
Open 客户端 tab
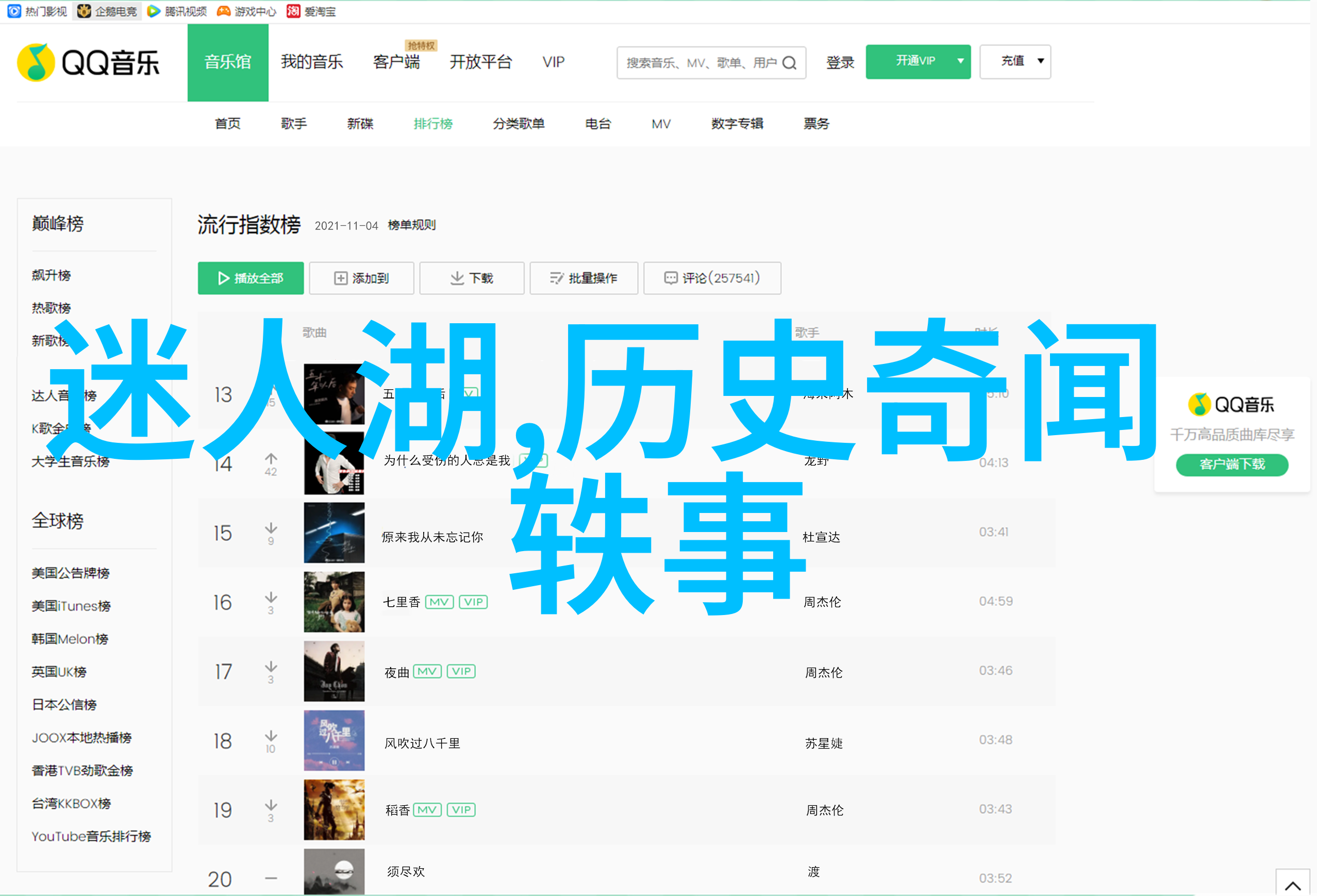(396, 62)
